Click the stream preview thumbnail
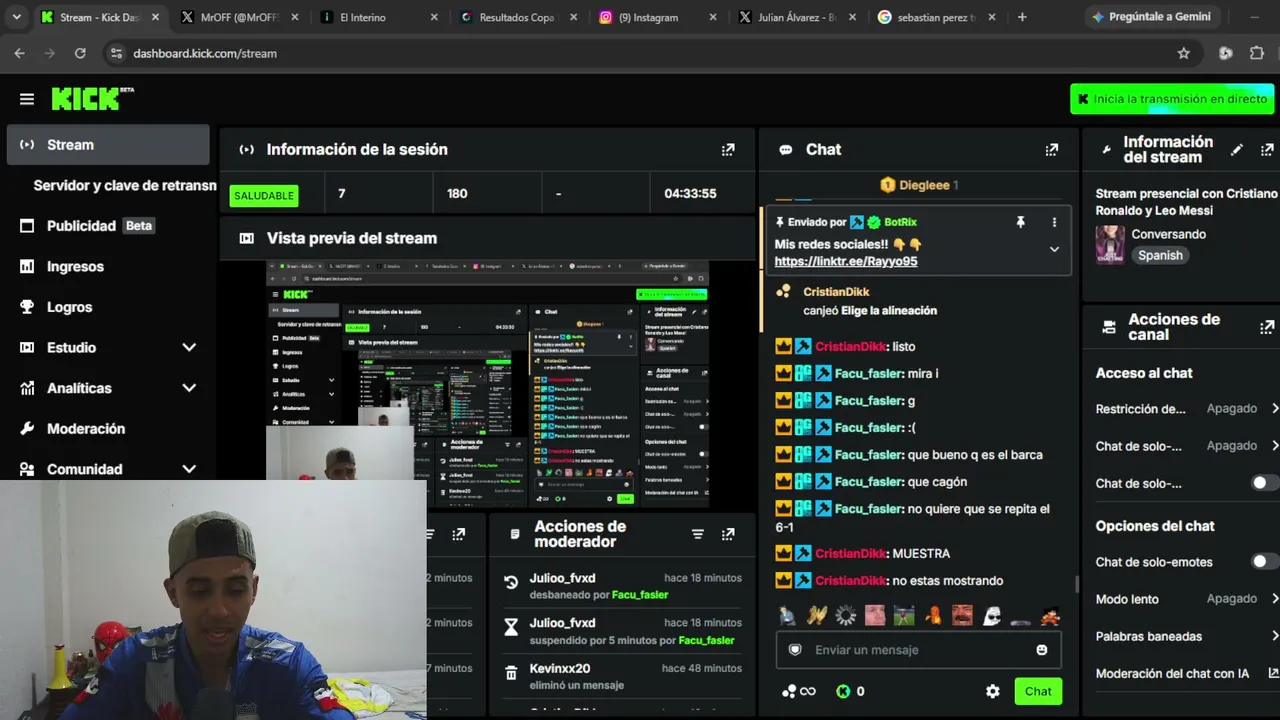The width and height of the screenshot is (1280, 720). [x=487, y=384]
